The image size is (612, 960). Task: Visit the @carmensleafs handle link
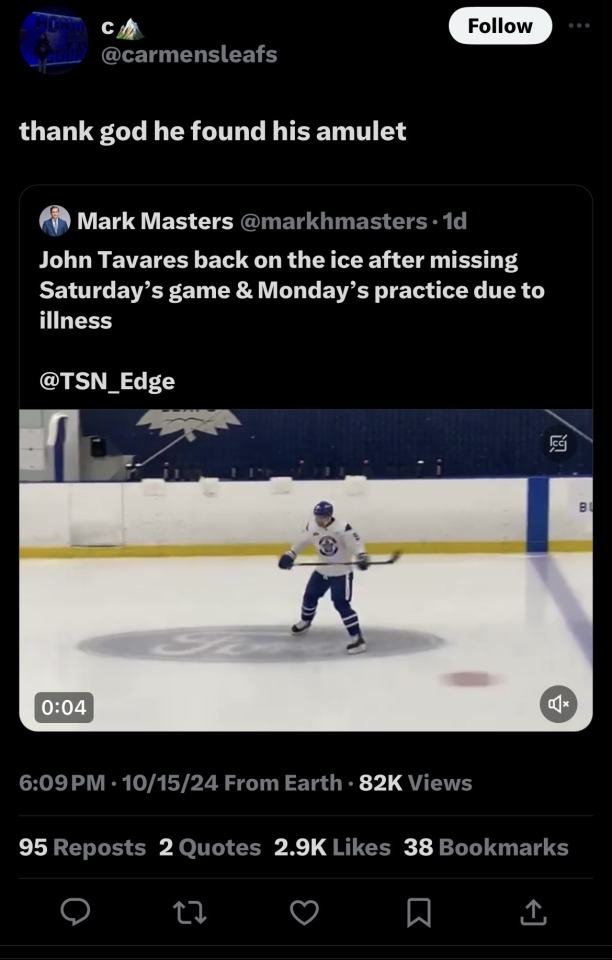pyautogui.click(x=189, y=55)
